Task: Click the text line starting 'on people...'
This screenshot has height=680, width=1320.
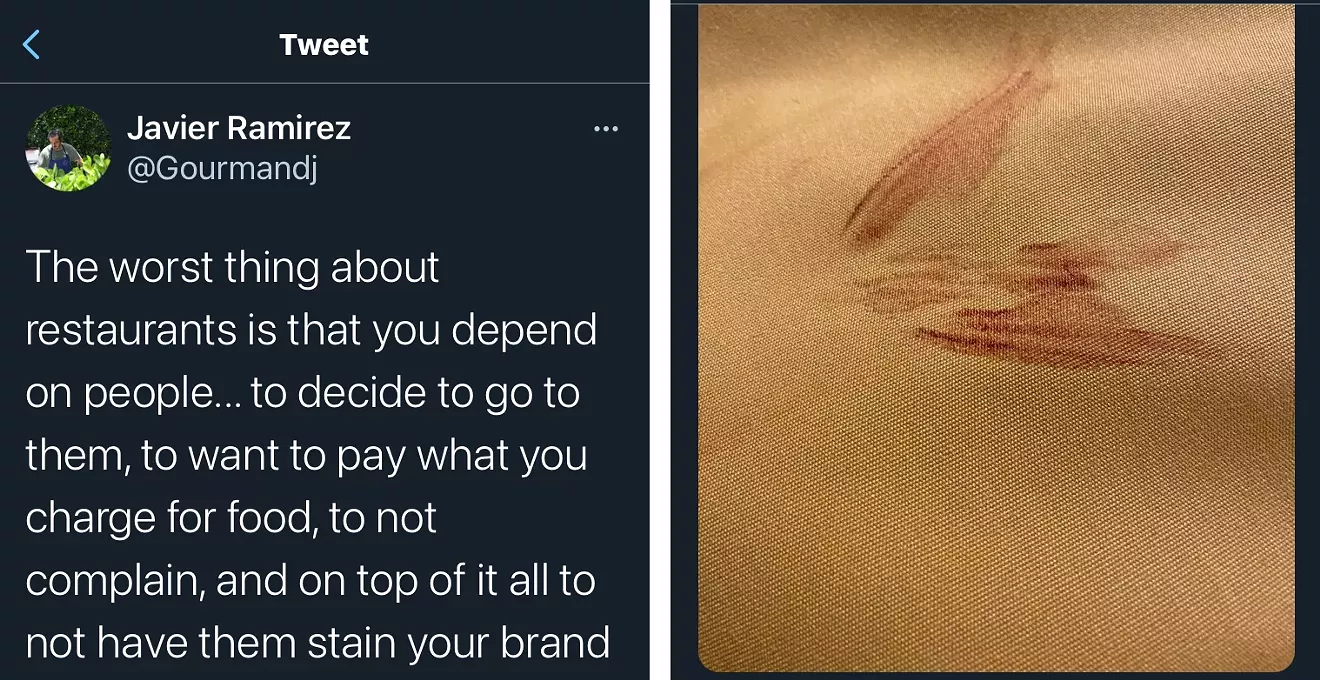Action: (x=302, y=394)
